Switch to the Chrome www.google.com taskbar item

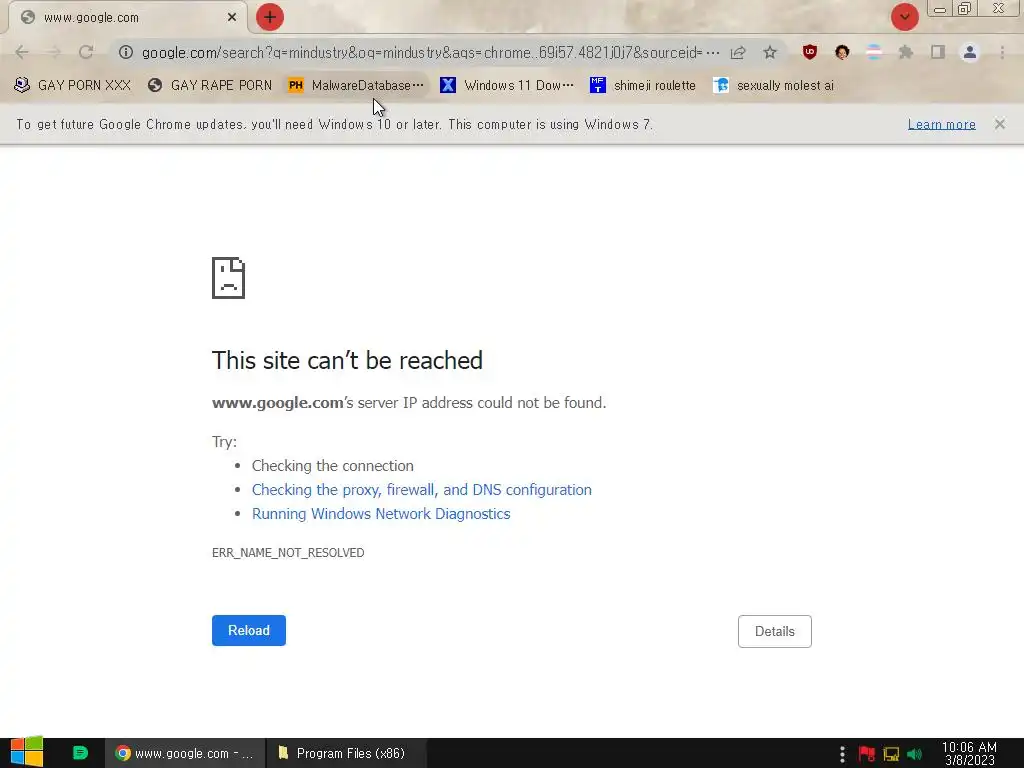pyautogui.click(x=185, y=754)
